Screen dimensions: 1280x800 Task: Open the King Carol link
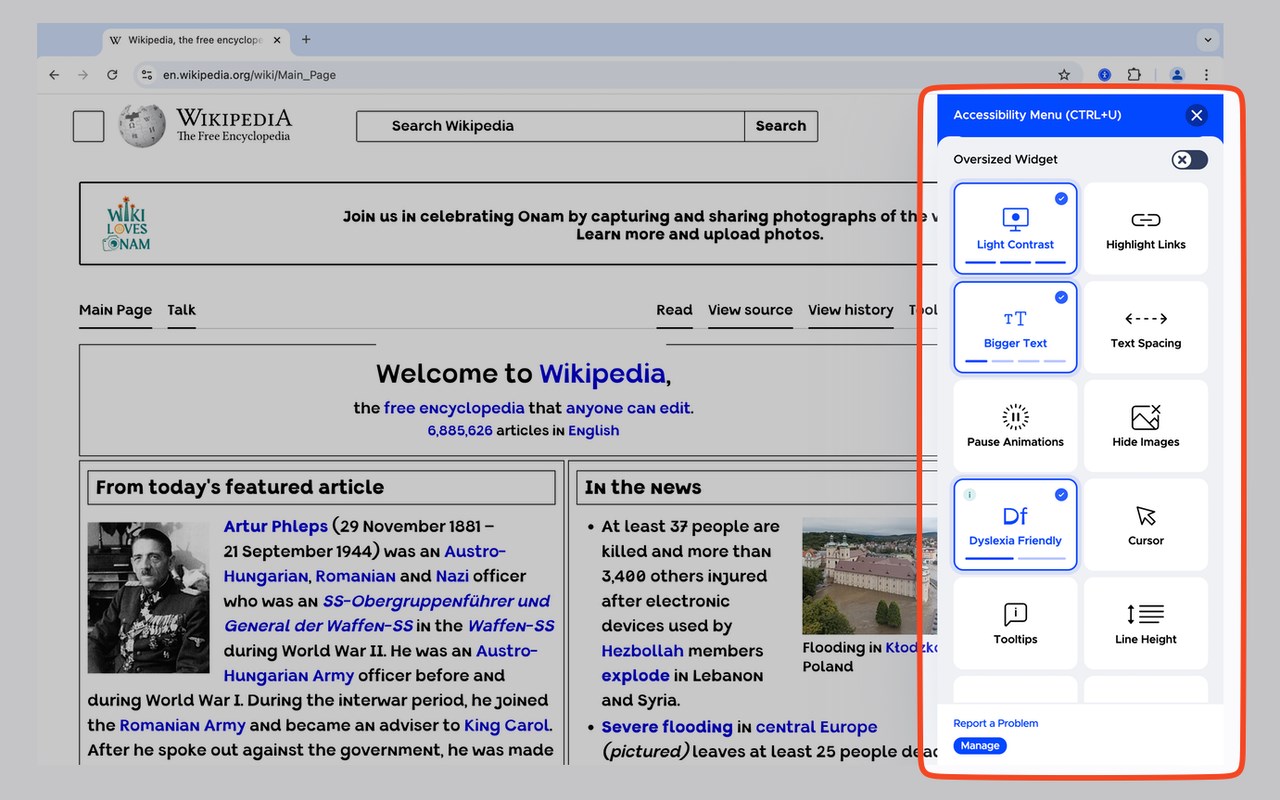(x=507, y=726)
